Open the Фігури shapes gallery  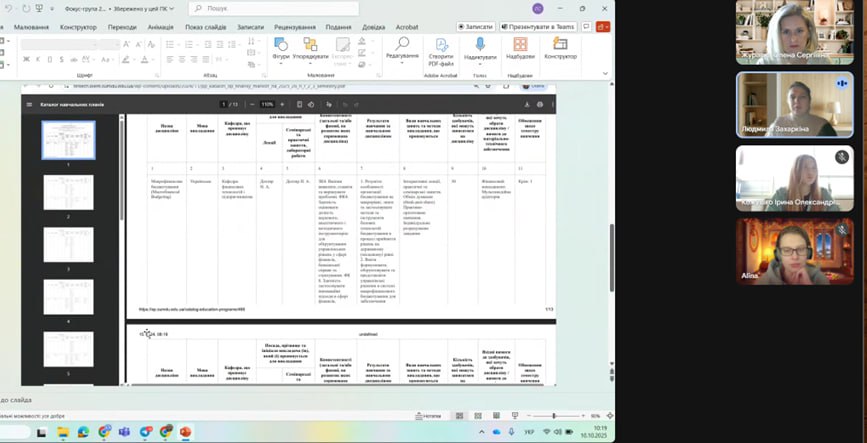(281, 48)
